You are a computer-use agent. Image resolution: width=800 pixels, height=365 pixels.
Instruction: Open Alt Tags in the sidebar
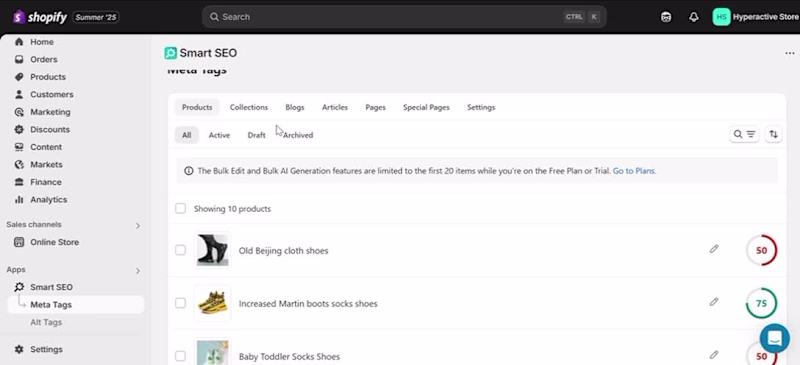[46, 322]
